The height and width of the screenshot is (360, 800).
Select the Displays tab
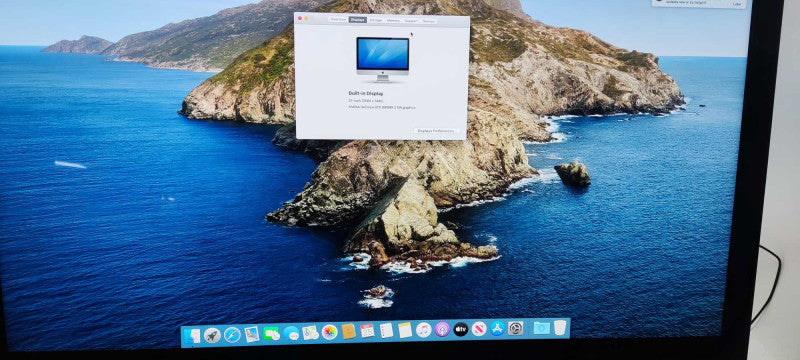pyautogui.click(x=358, y=20)
